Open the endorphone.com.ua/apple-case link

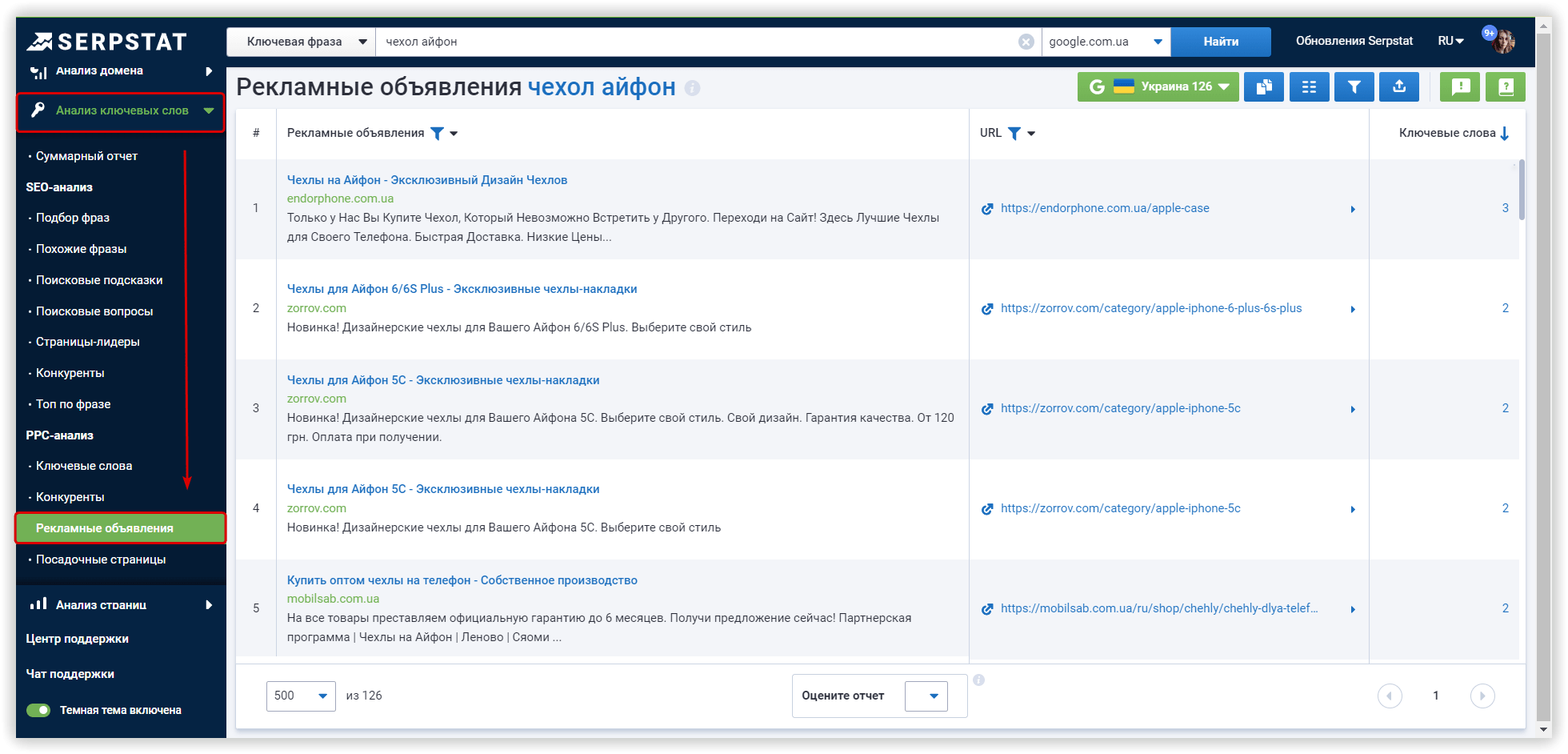pos(1104,208)
